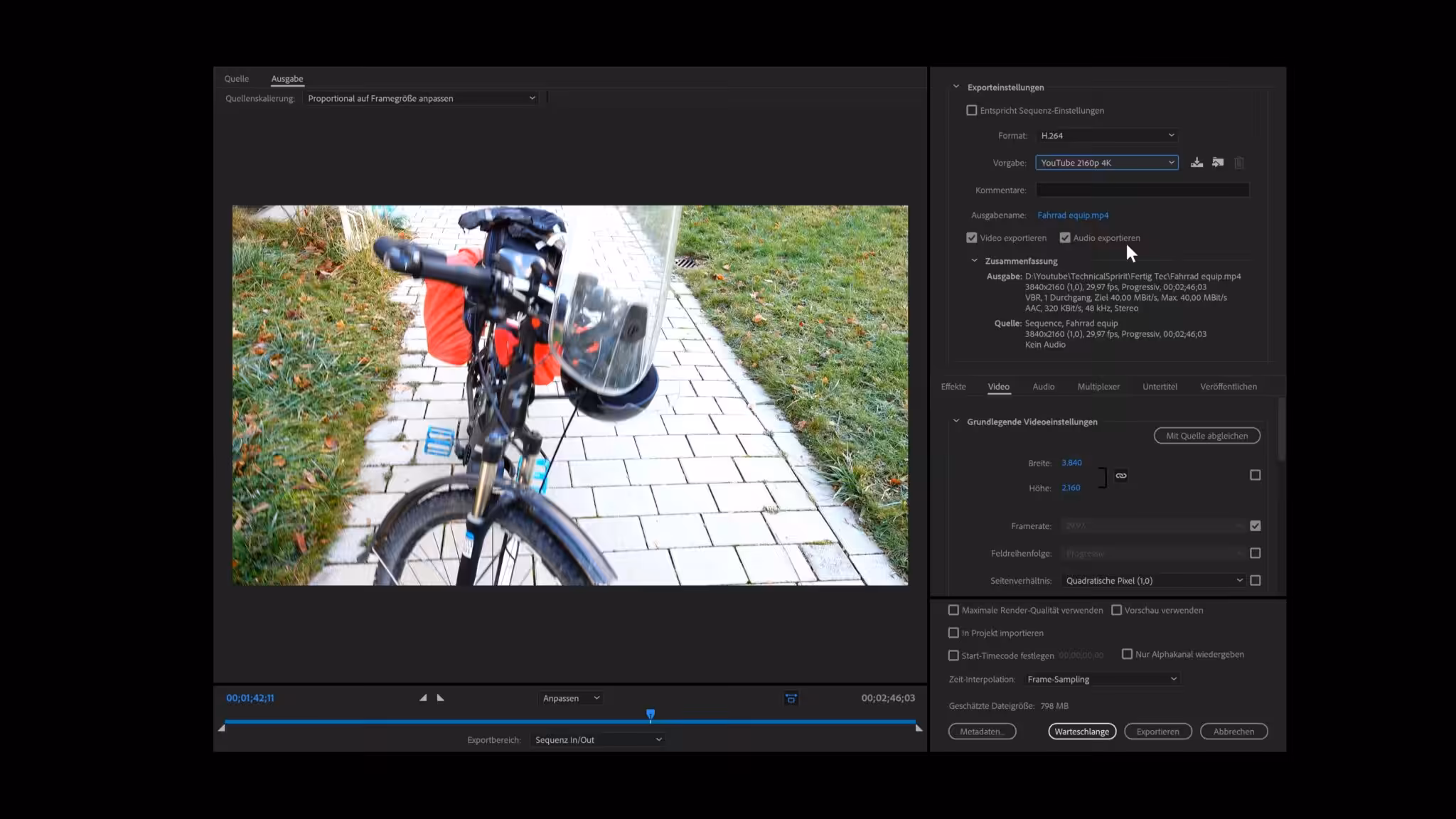This screenshot has height=819, width=1456.
Task: Open the Format H.264 dropdown
Action: click(1107, 136)
